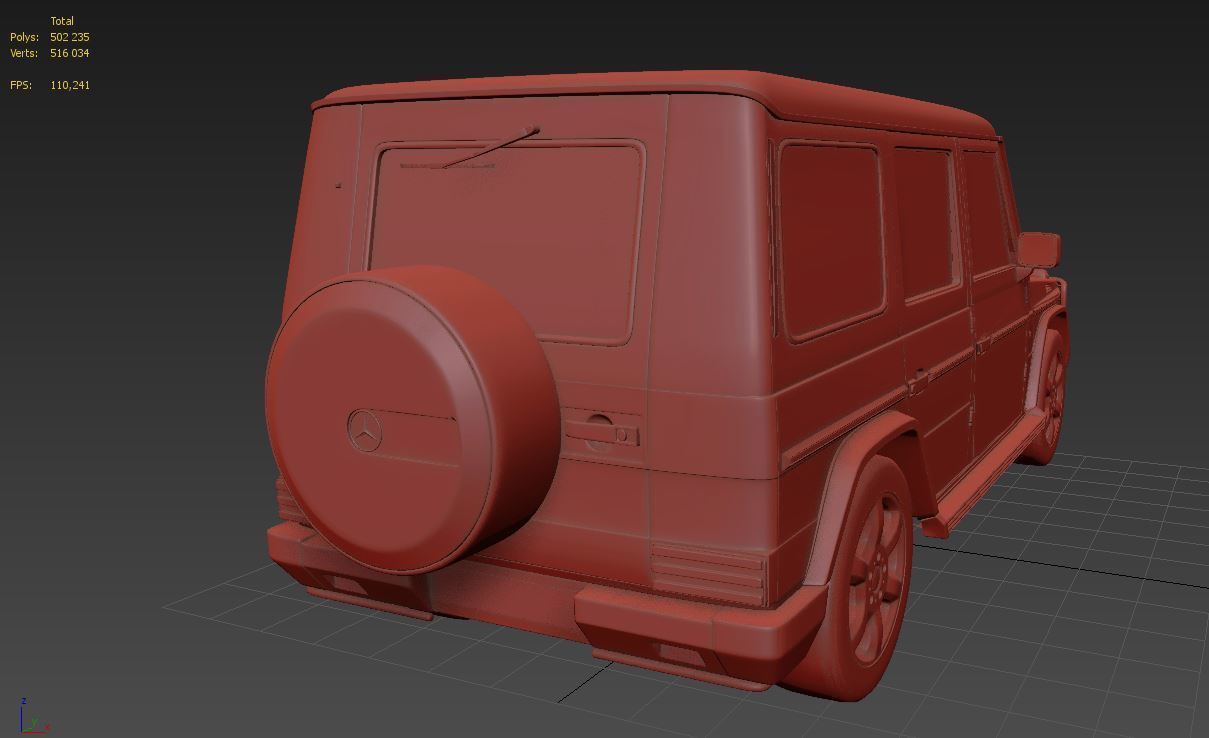
Task: Select the rear window wiper on the model
Action: point(469,150)
